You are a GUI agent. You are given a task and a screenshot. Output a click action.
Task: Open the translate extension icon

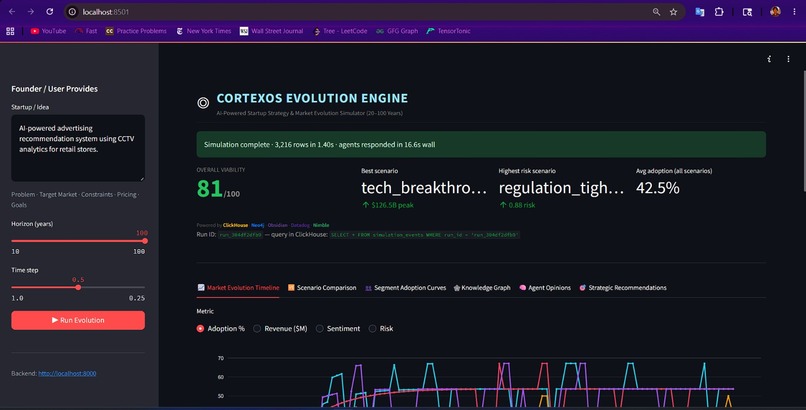(x=700, y=12)
